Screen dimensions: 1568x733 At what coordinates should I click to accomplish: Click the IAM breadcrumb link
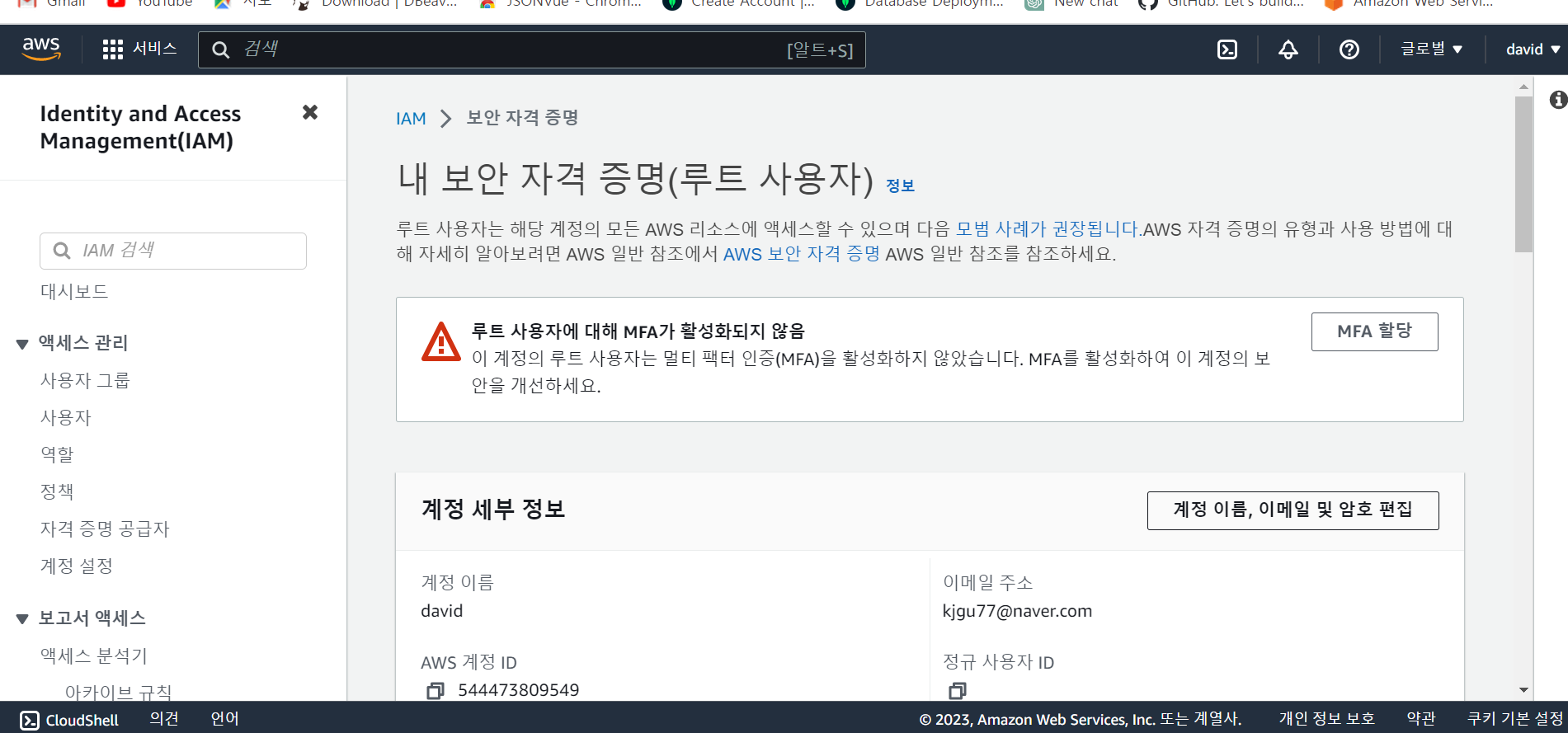(x=411, y=119)
